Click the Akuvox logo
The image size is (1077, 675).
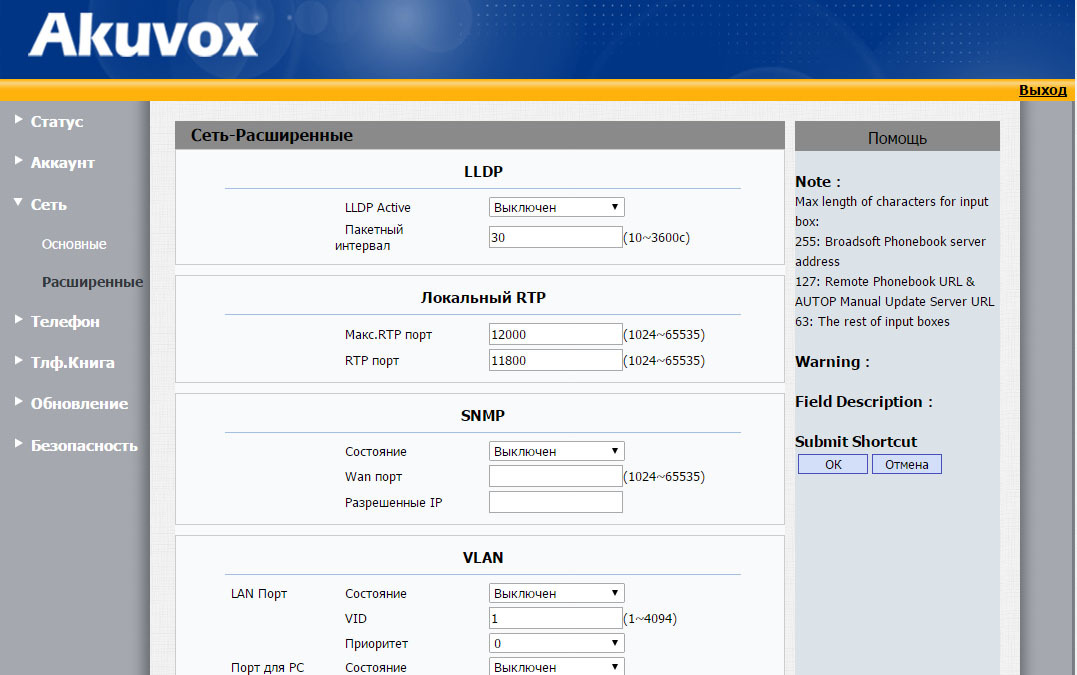143,35
